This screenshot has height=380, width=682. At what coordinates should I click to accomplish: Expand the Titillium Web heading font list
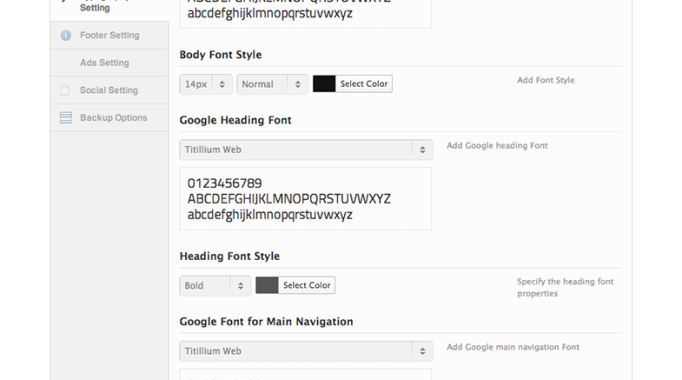coord(306,150)
